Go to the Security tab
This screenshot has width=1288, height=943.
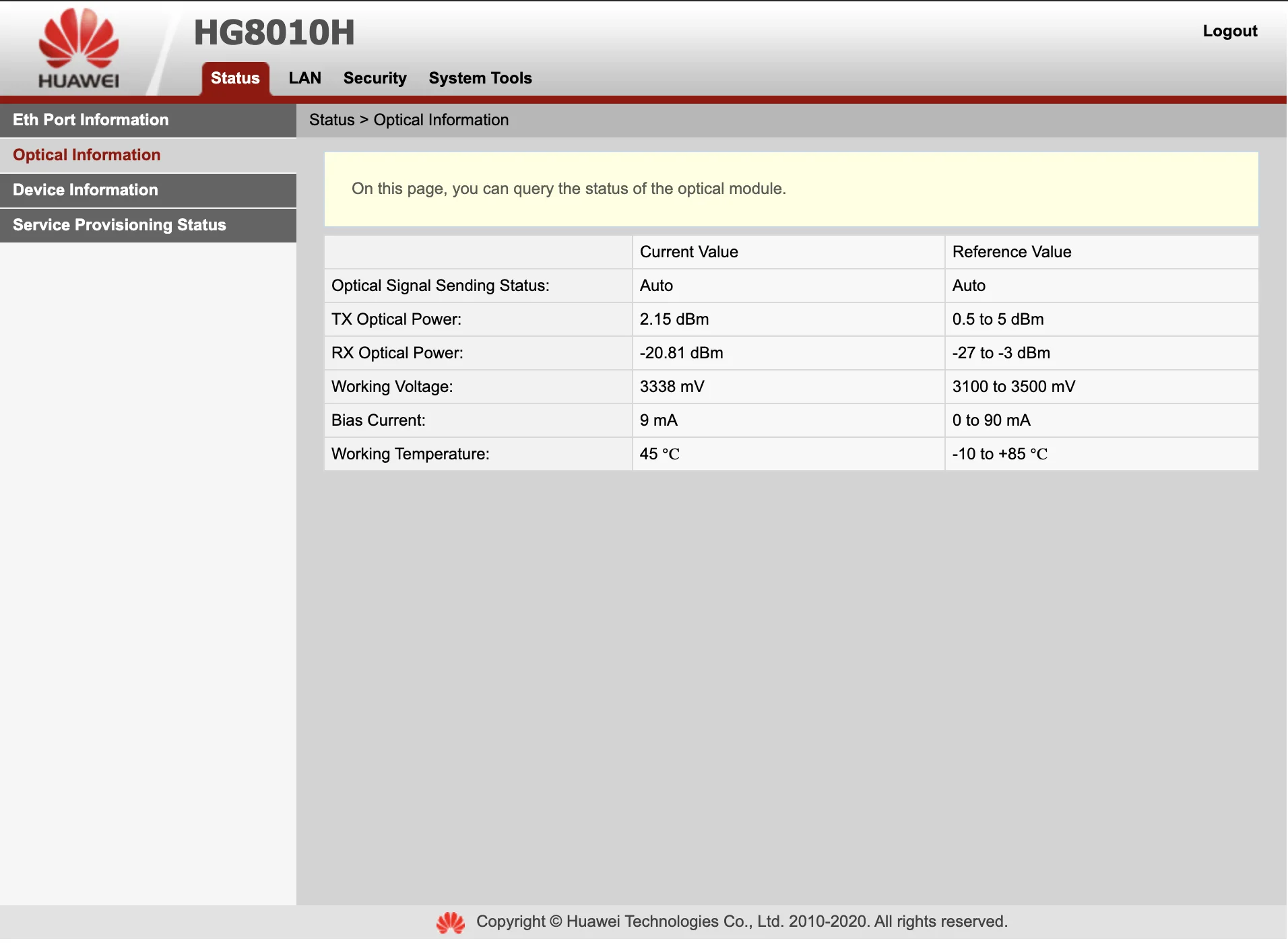375,78
